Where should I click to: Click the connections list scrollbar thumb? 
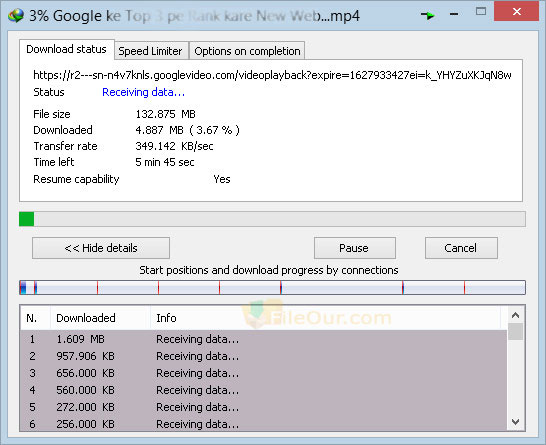coord(515,331)
